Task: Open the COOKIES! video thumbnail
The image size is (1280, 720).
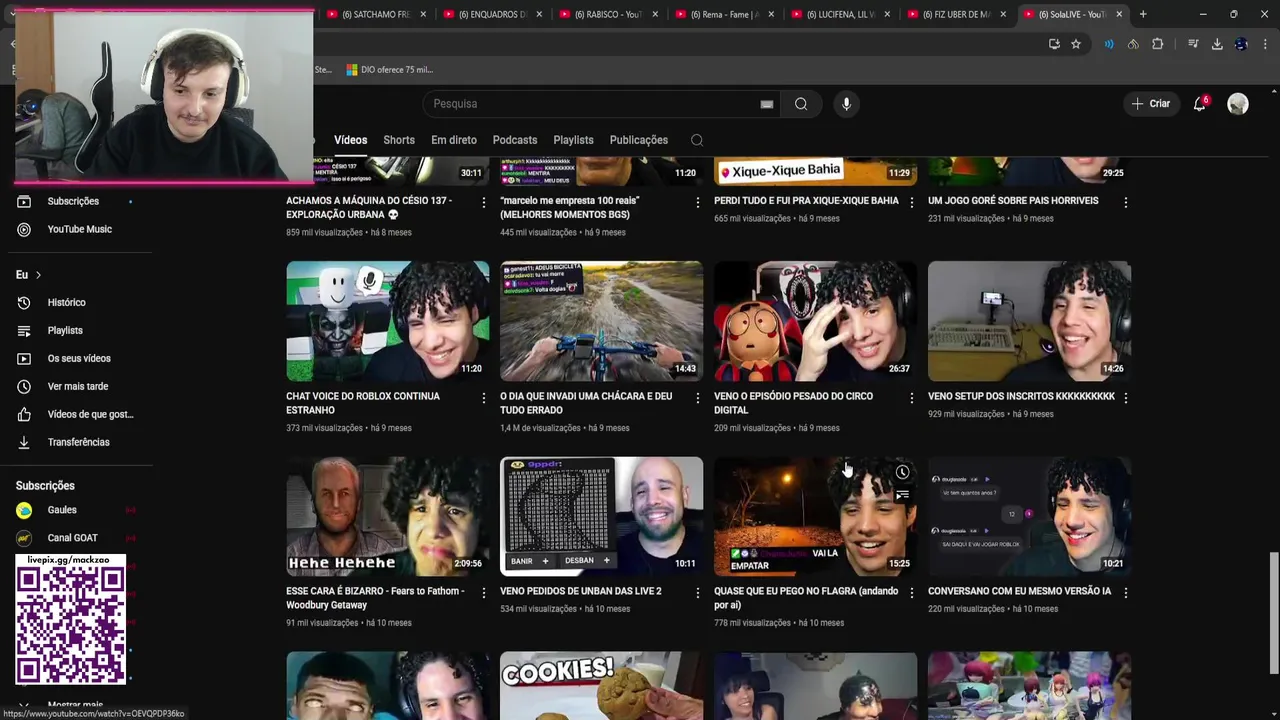Action: (x=601, y=686)
